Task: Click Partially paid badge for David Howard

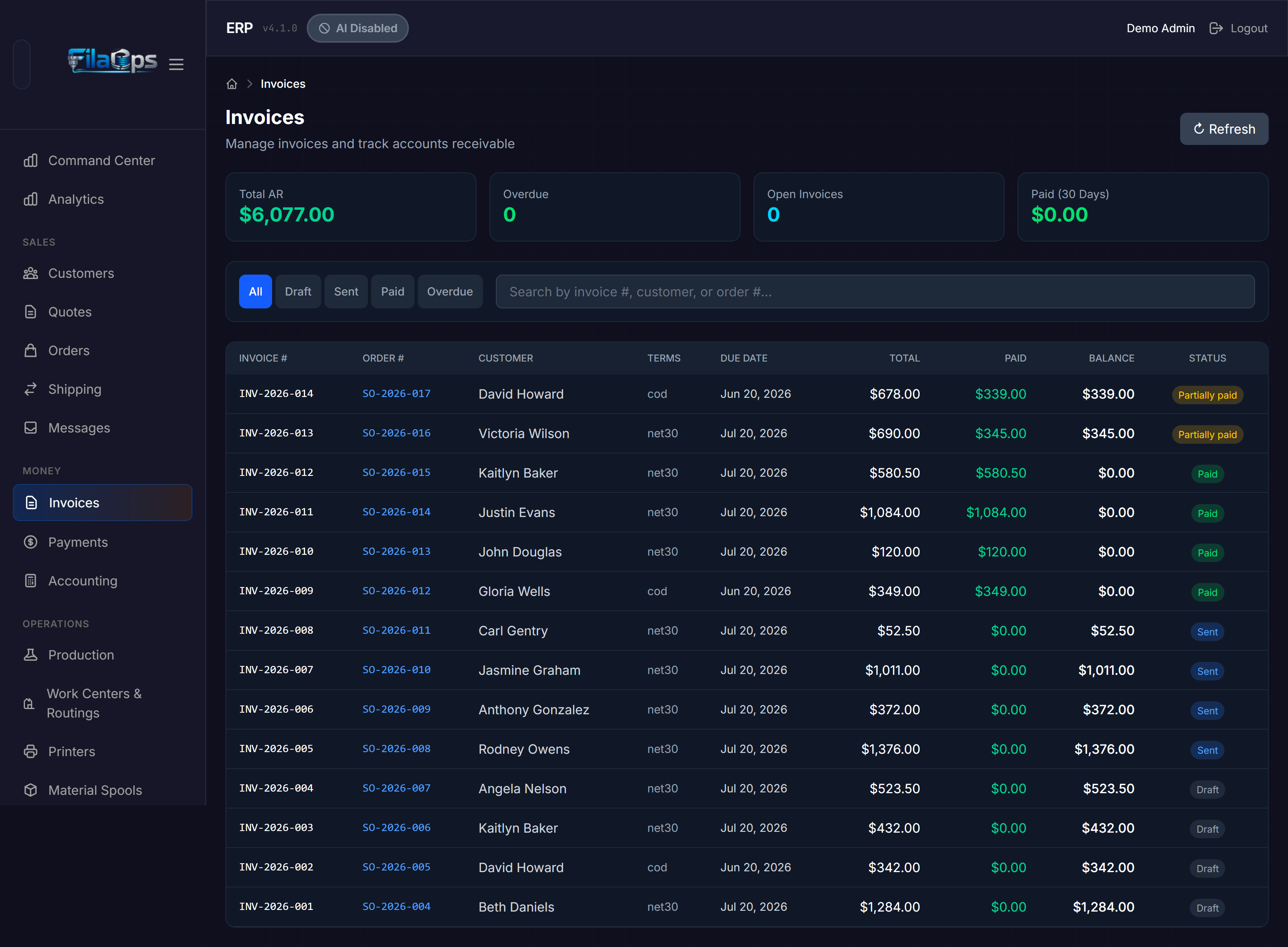Action: (x=1207, y=395)
